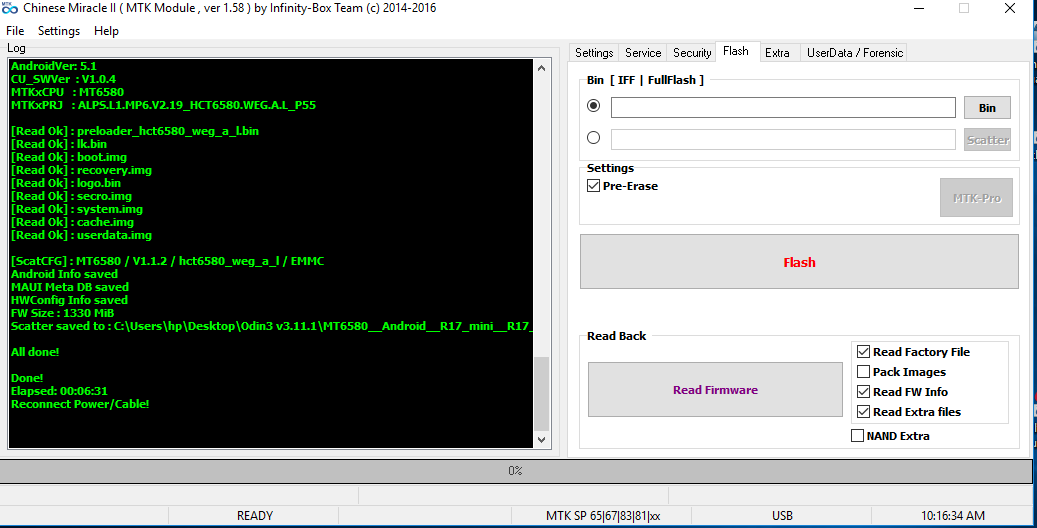Click the Infinity-Box app icon in title bar
This screenshot has height=528, width=1037.
(x=10, y=9)
